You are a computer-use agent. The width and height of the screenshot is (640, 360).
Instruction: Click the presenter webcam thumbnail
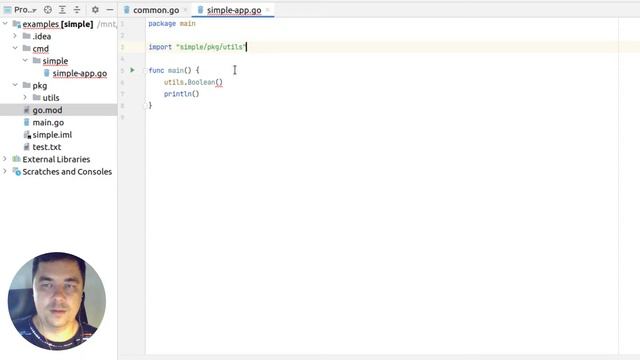(x=57, y=301)
